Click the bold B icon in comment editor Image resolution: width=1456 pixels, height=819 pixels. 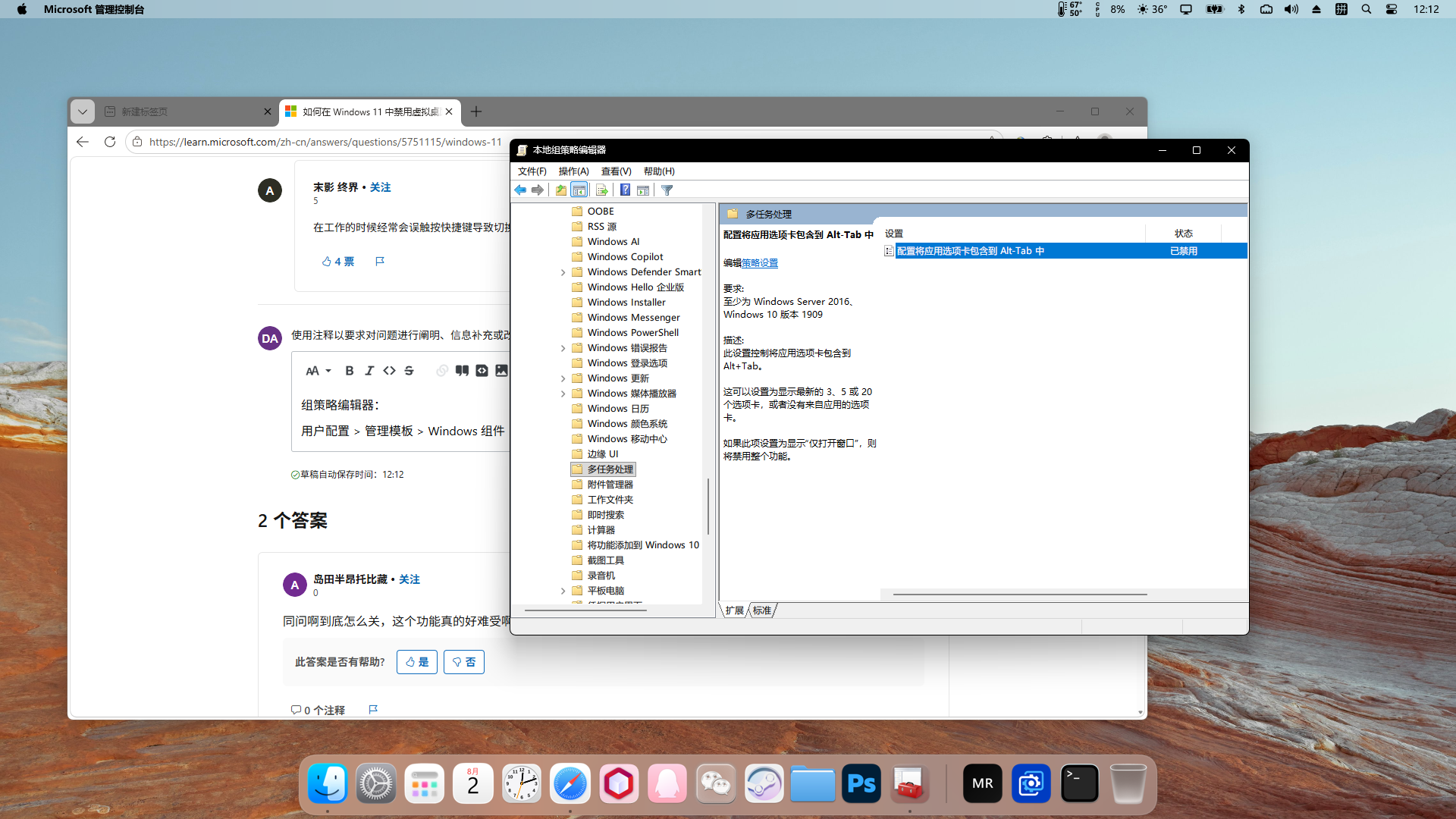[350, 371]
